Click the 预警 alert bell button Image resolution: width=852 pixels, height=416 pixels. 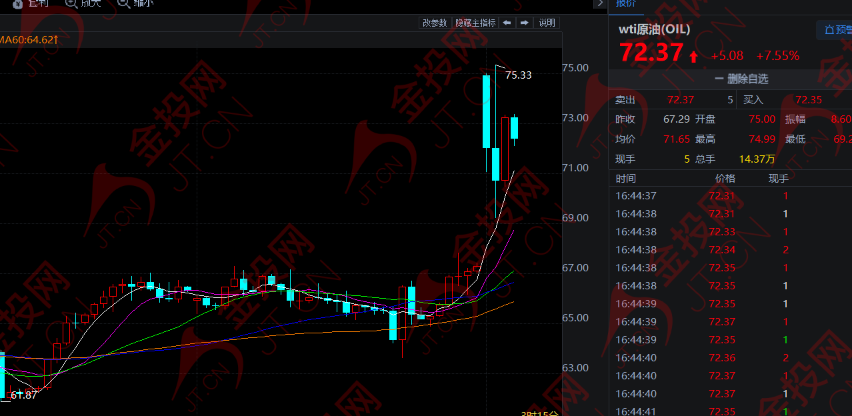coord(832,30)
